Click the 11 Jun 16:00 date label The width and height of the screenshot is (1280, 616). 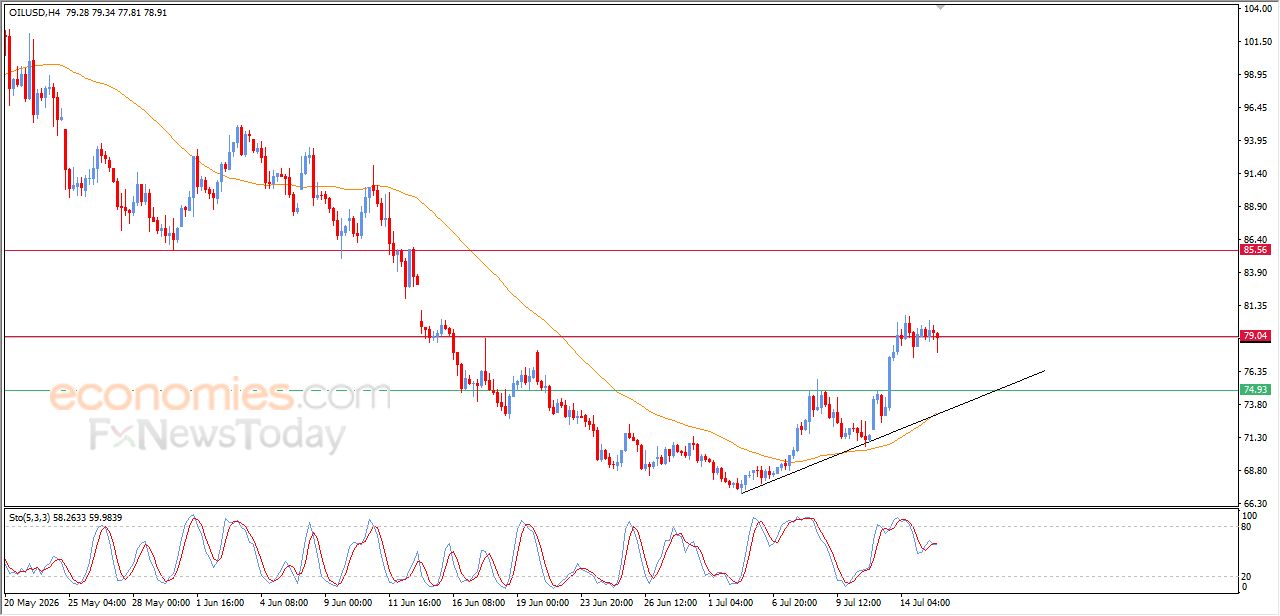tap(415, 603)
